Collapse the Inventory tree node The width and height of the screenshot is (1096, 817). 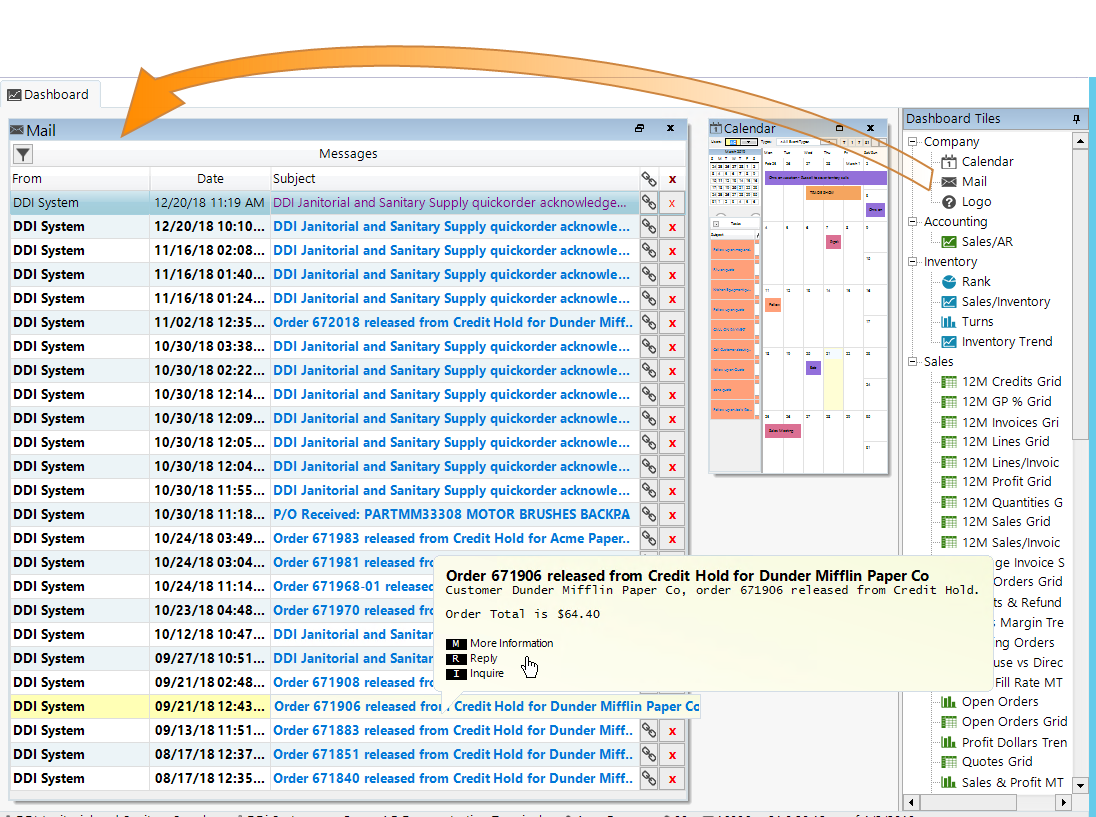click(913, 262)
